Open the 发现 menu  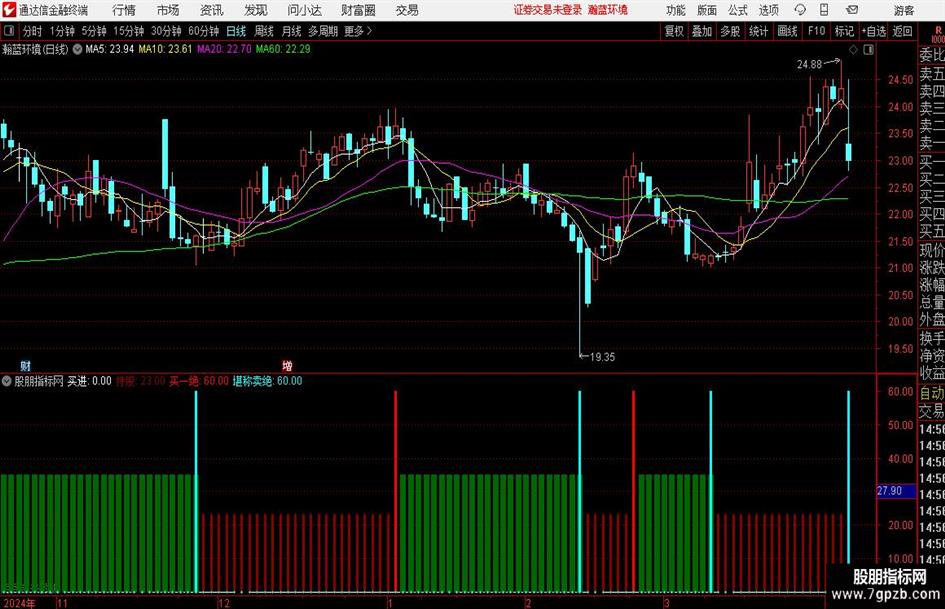coord(256,10)
